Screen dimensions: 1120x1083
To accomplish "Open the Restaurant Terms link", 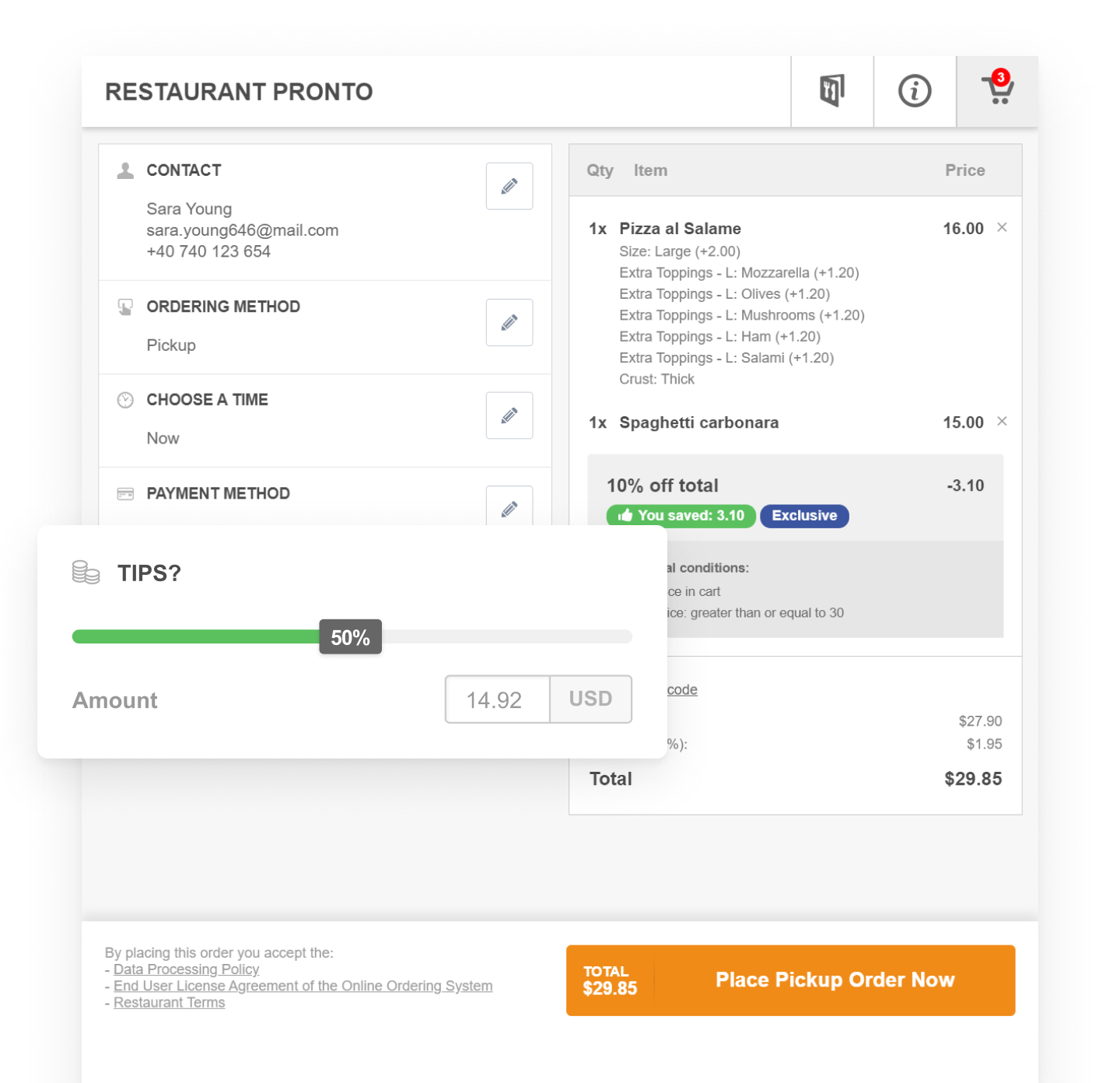I will click(x=169, y=1002).
